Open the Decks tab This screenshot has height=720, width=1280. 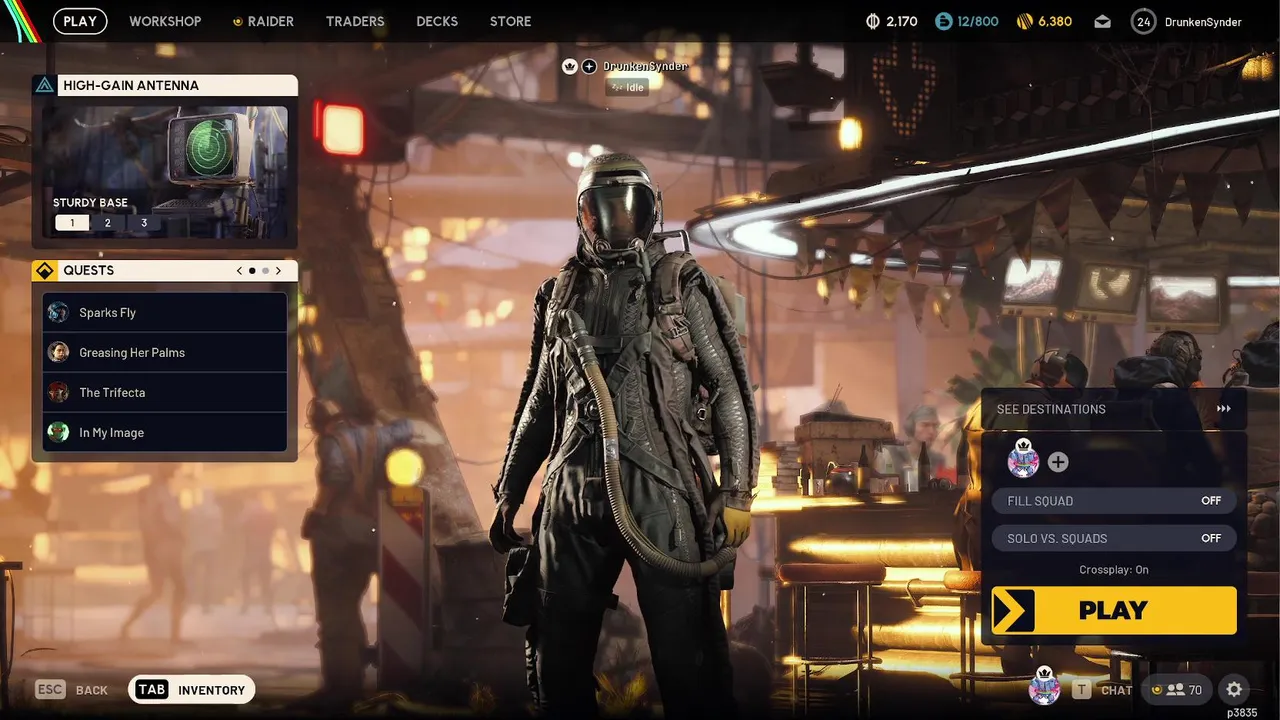point(437,21)
